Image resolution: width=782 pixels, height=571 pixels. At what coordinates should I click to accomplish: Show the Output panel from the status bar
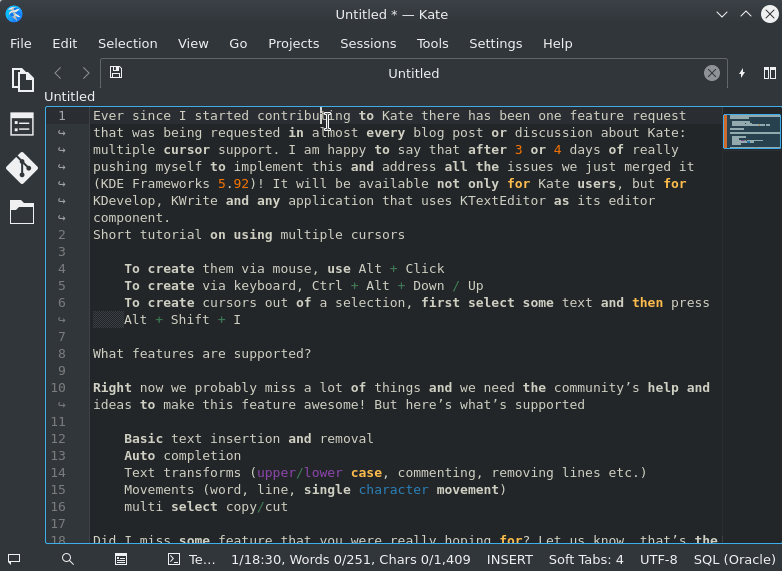pyautogui.click(x=121, y=559)
